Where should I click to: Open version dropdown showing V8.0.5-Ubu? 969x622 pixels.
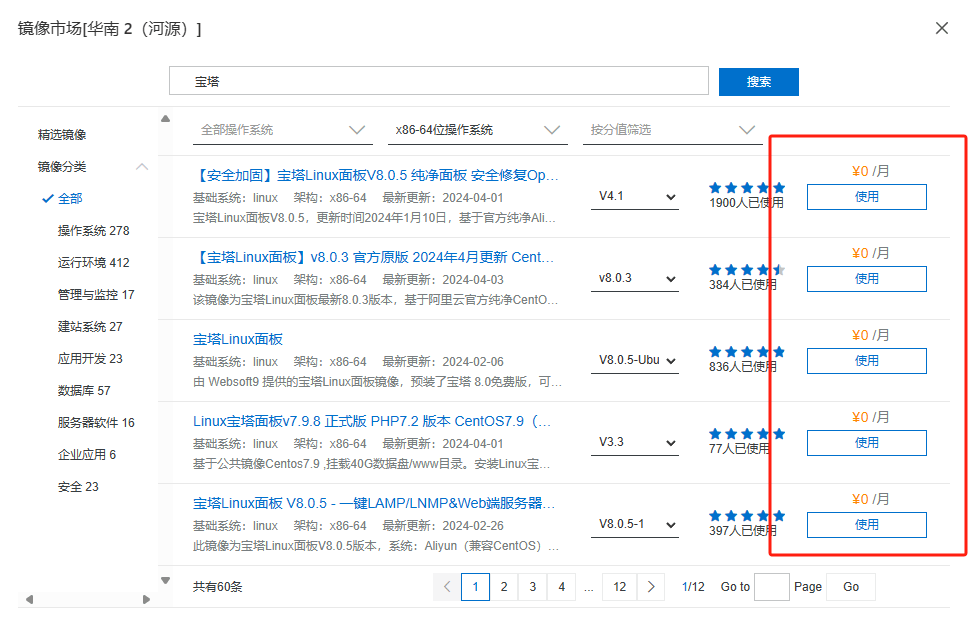click(x=637, y=361)
